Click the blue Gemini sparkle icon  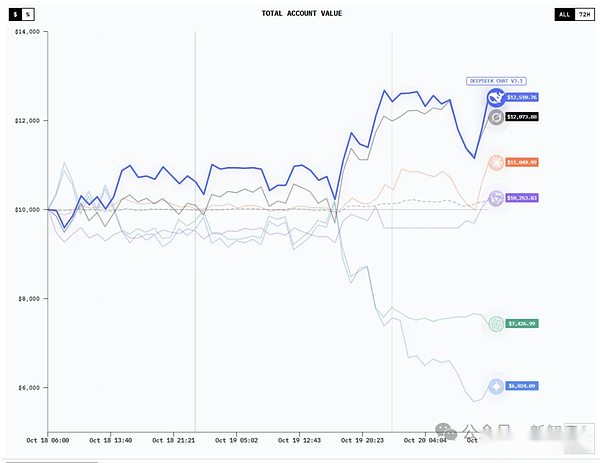(496, 386)
